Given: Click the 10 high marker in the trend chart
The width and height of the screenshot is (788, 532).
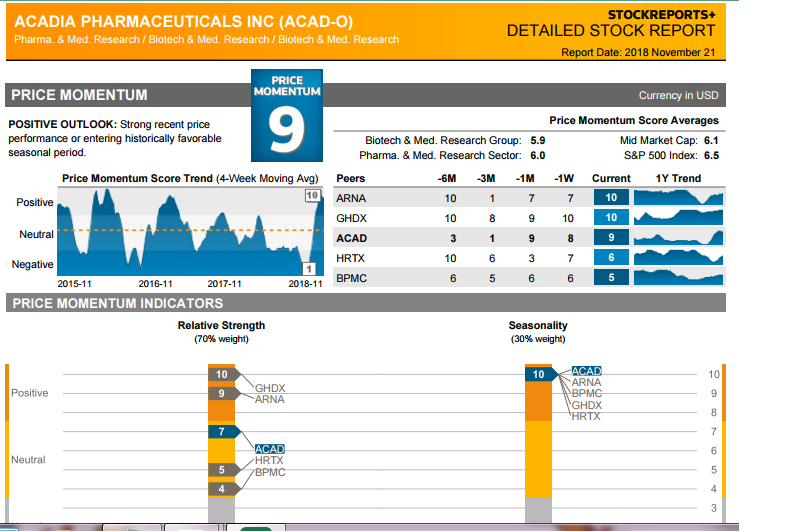Looking at the screenshot, I should (312, 195).
